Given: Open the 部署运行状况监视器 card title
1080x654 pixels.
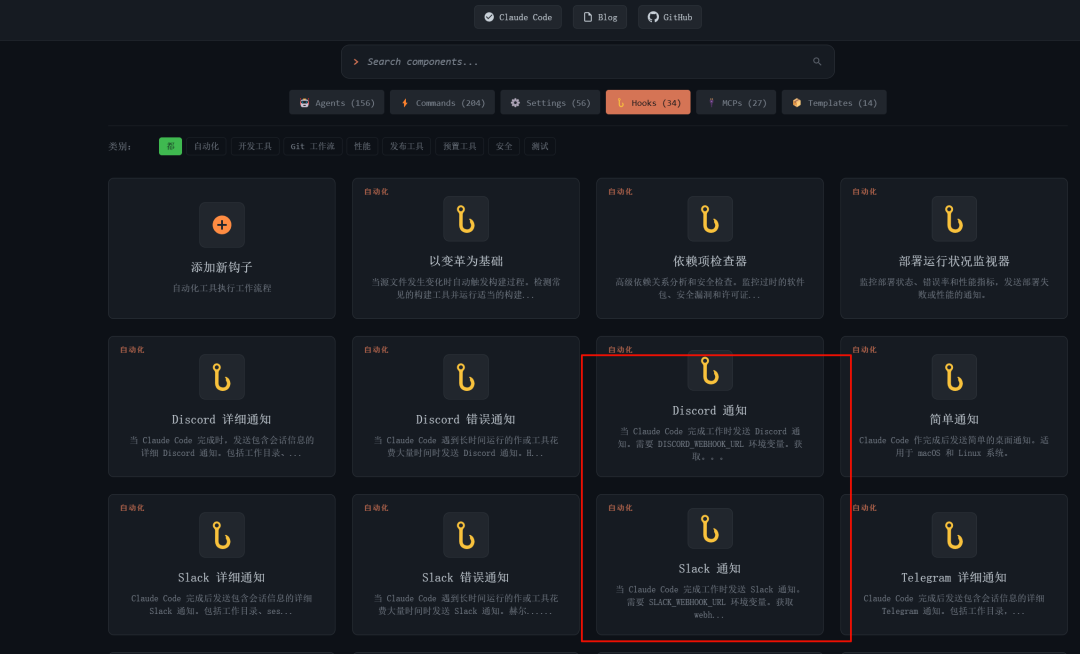Looking at the screenshot, I should pyautogui.click(x=954, y=261).
